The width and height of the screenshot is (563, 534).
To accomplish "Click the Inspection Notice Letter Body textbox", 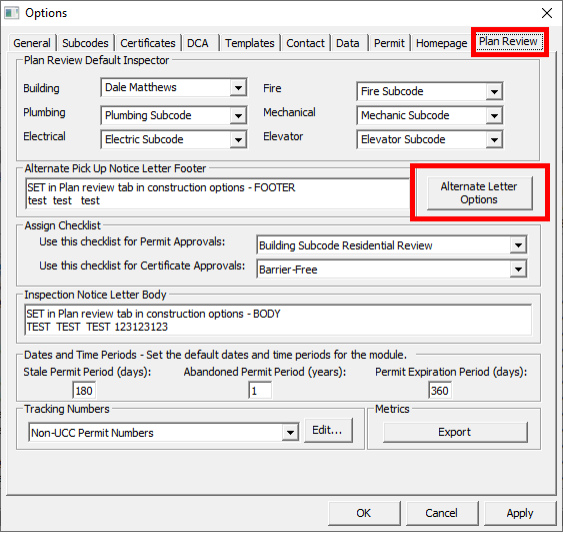I will click(x=278, y=320).
